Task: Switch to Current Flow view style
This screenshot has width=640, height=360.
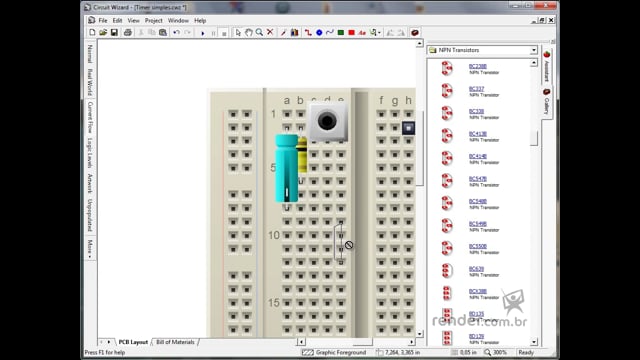Action: 90,117
